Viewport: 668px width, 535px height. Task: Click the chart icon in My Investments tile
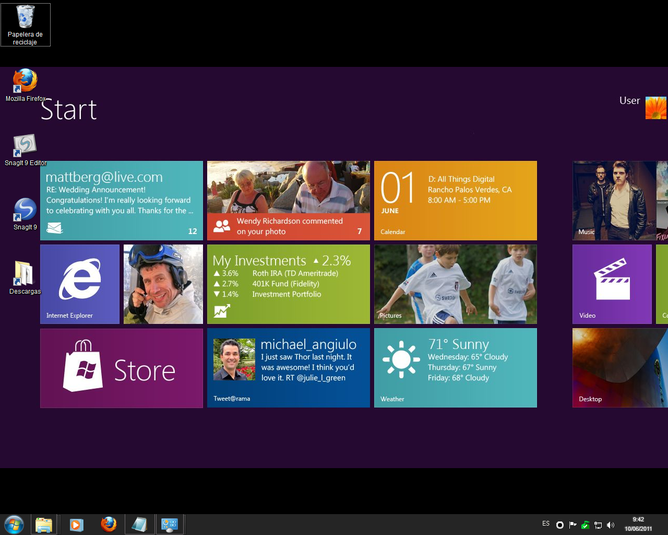(222, 311)
